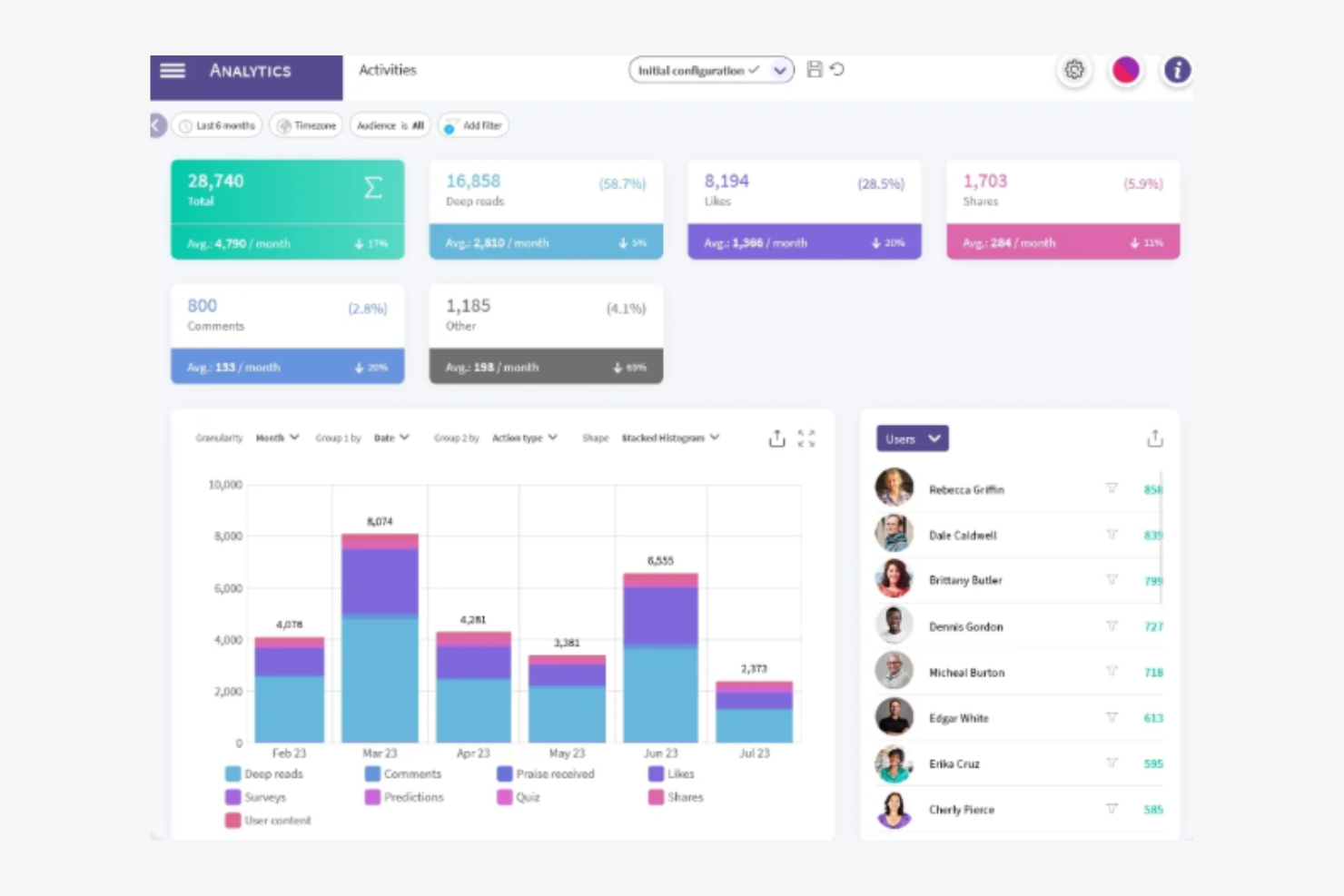
Task: Expand the chart to fullscreen
Action: pos(807,438)
